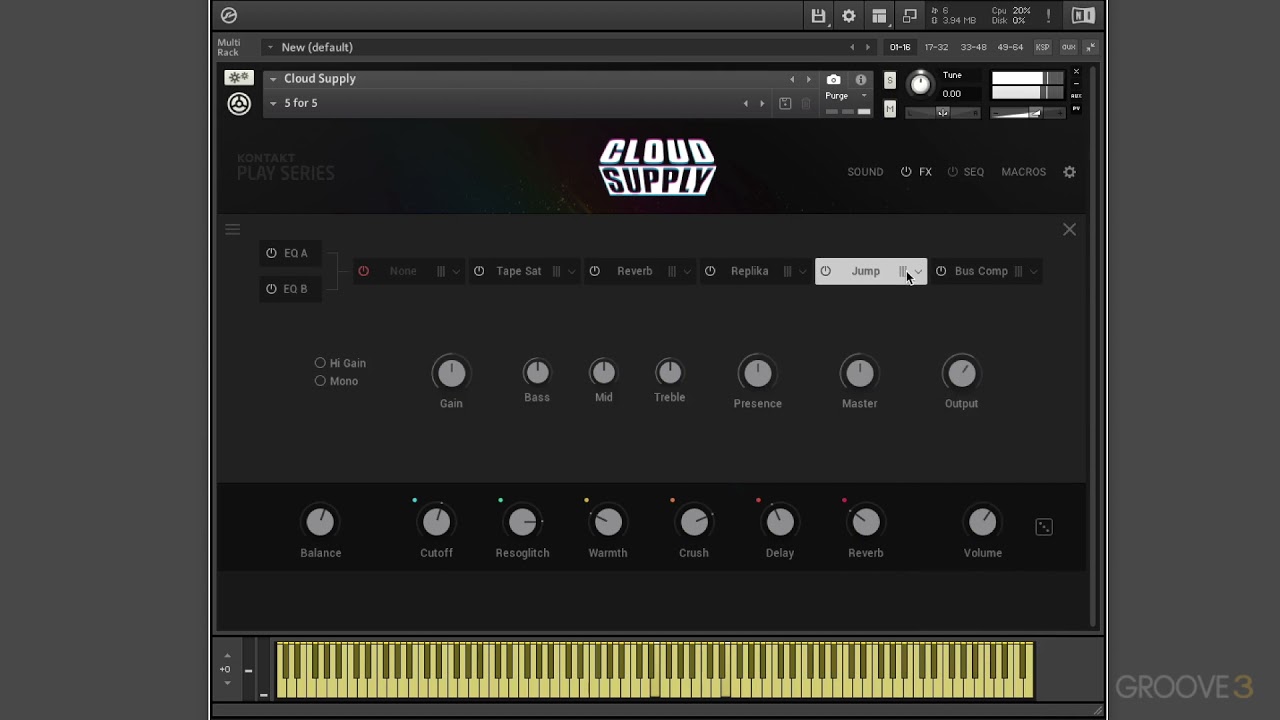
Task: Open Tape Sat effect dropdown
Action: (572, 271)
